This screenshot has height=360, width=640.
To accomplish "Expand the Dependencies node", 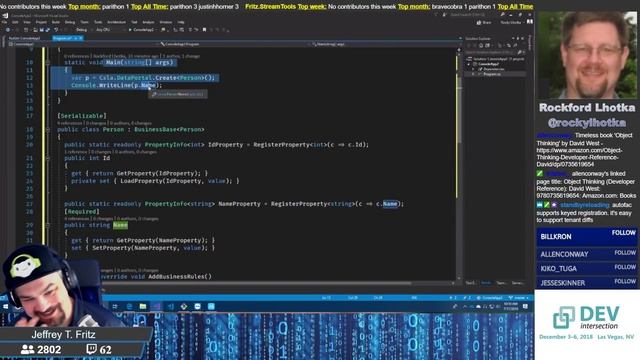I will tap(473, 69).
